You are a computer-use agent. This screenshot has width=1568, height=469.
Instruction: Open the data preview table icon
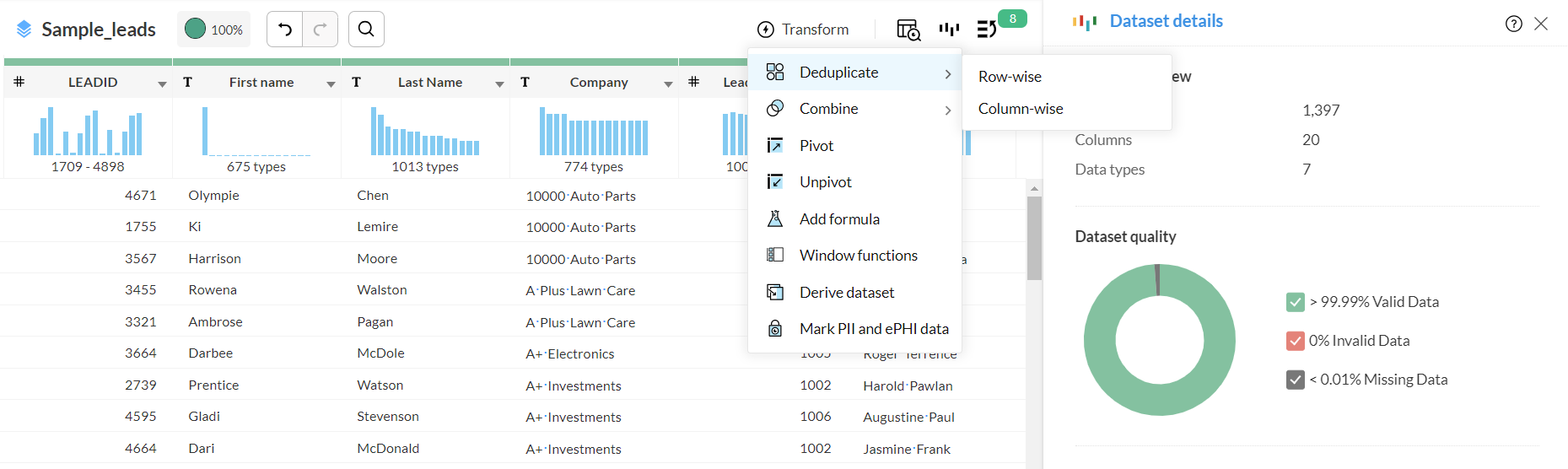click(x=908, y=30)
